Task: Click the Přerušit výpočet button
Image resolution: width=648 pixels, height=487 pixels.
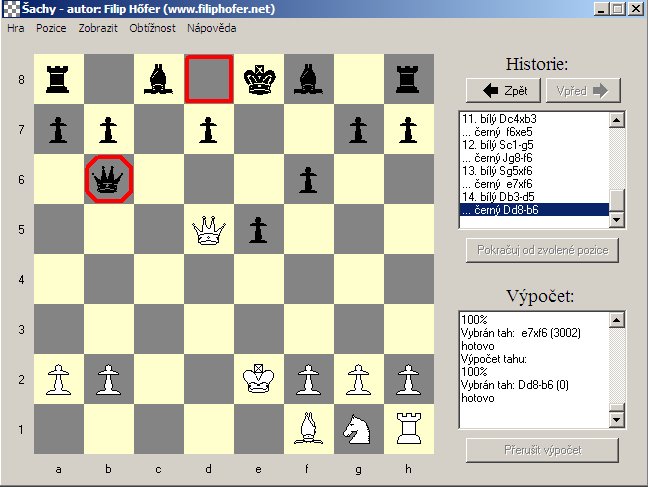Action: point(542,450)
